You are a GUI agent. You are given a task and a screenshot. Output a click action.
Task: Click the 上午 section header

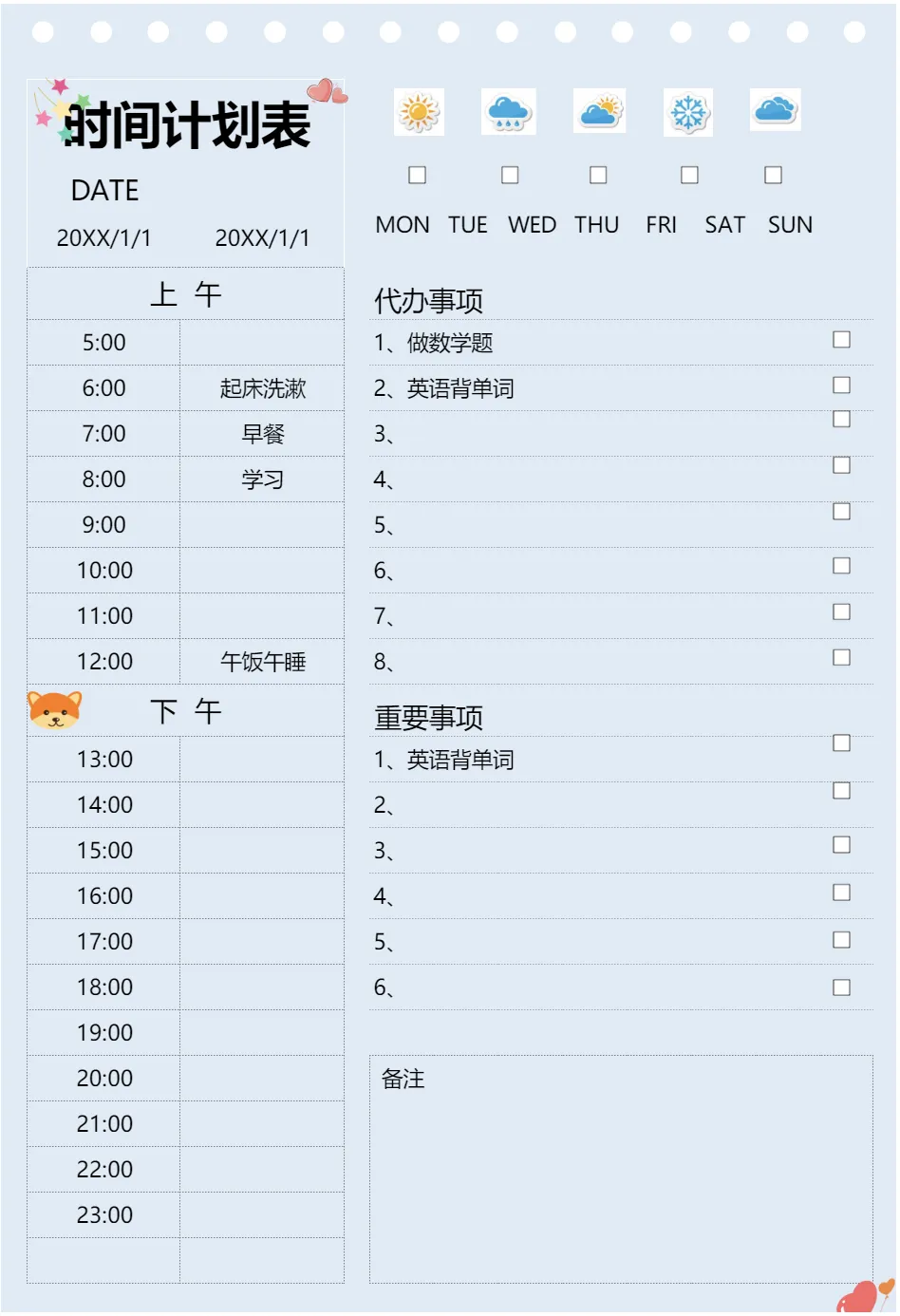click(185, 294)
